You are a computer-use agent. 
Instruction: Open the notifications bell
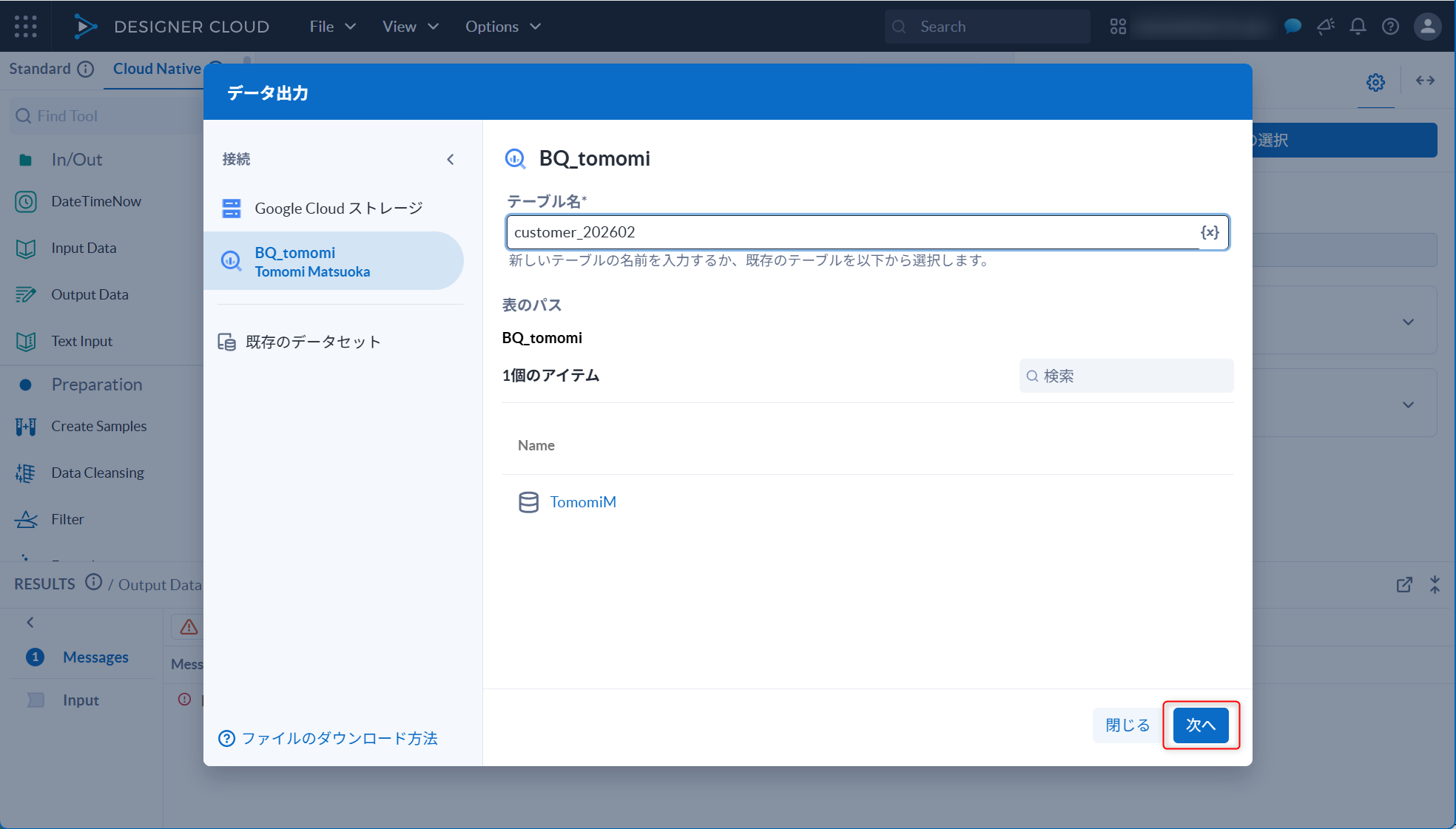click(1358, 26)
